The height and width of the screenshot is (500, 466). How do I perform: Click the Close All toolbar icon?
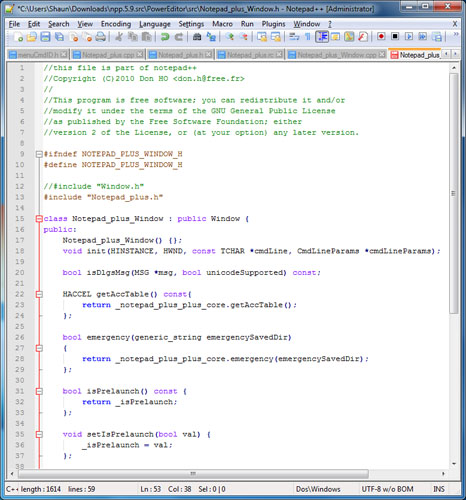pyautogui.click(x=87, y=37)
